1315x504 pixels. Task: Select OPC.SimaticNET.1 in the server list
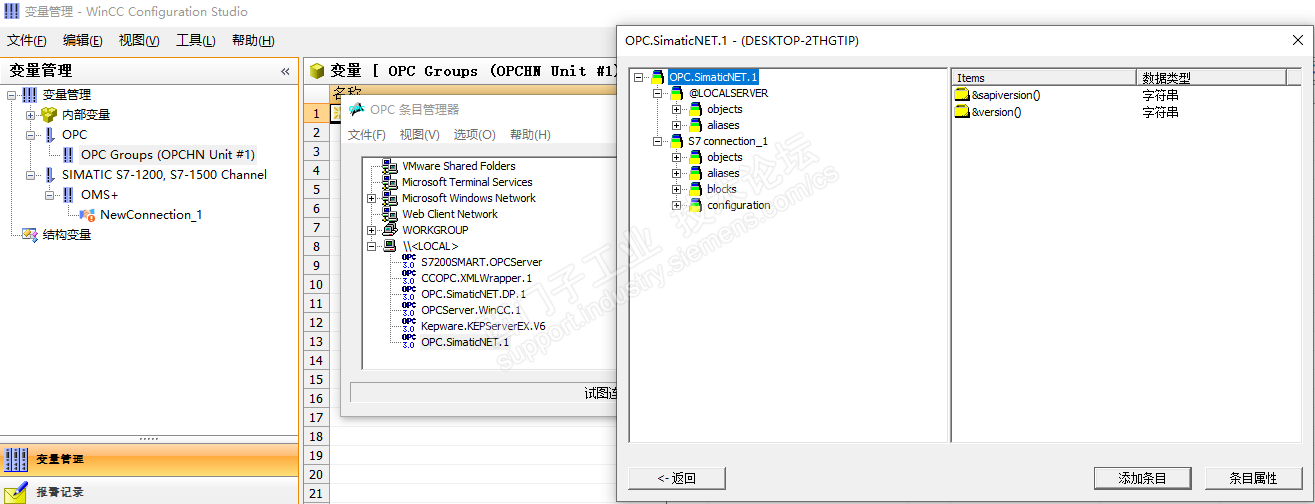point(465,342)
